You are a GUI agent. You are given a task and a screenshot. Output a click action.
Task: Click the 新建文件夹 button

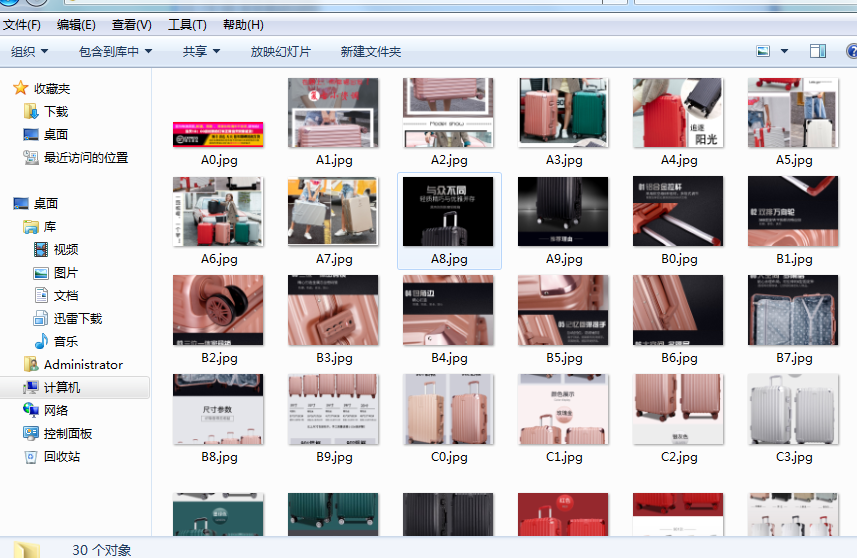click(371, 51)
